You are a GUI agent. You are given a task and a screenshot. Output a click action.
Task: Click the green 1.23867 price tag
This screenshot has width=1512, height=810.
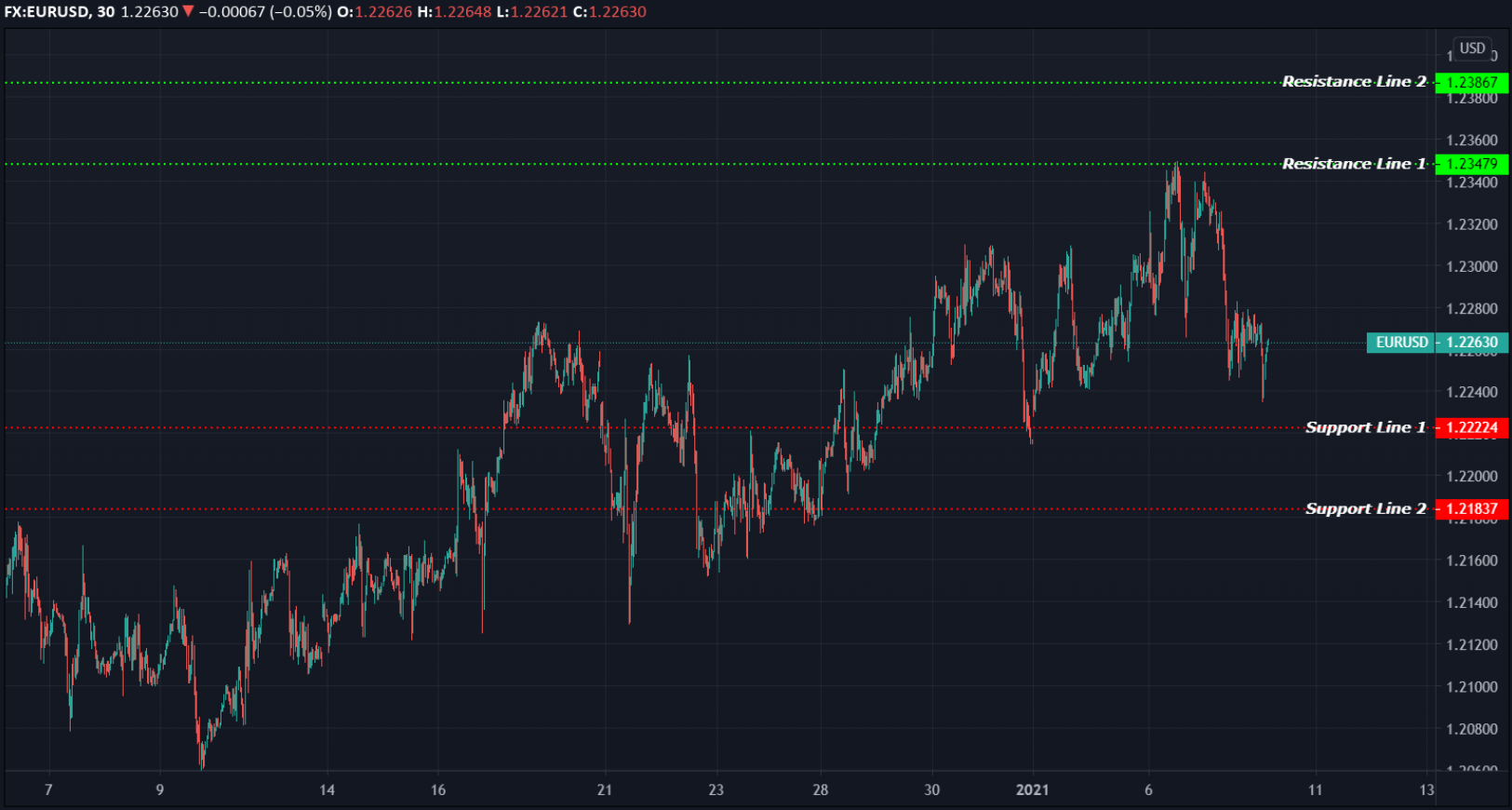tap(1471, 82)
